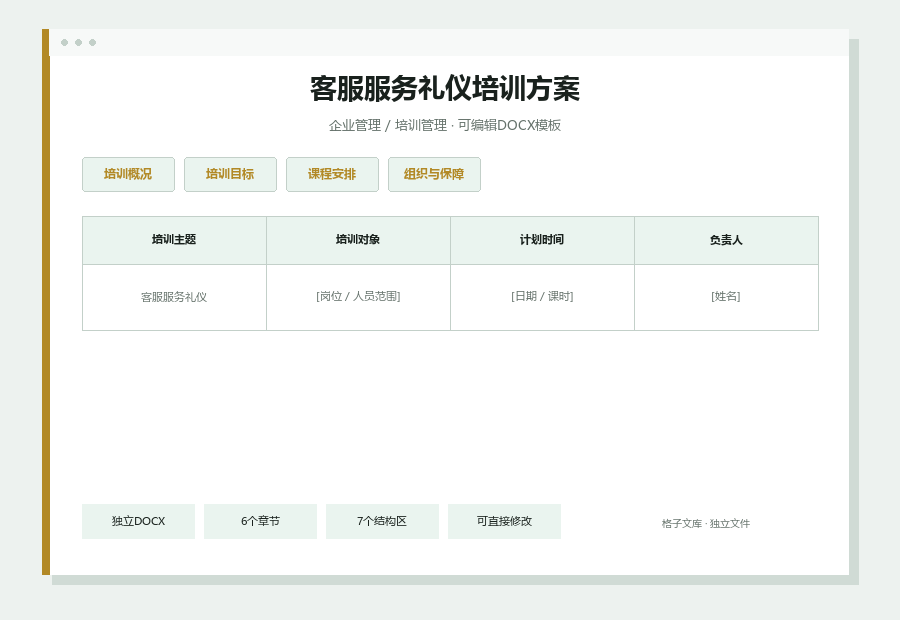The height and width of the screenshot is (620, 900).
Task: Click the 6个章节 badge
Action: click(261, 521)
